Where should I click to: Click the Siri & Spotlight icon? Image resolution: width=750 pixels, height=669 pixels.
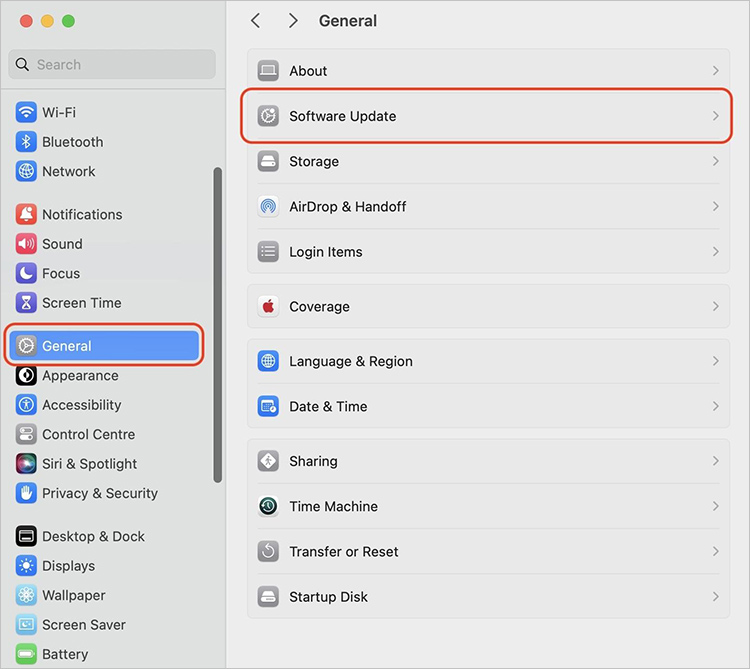[x=26, y=464]
